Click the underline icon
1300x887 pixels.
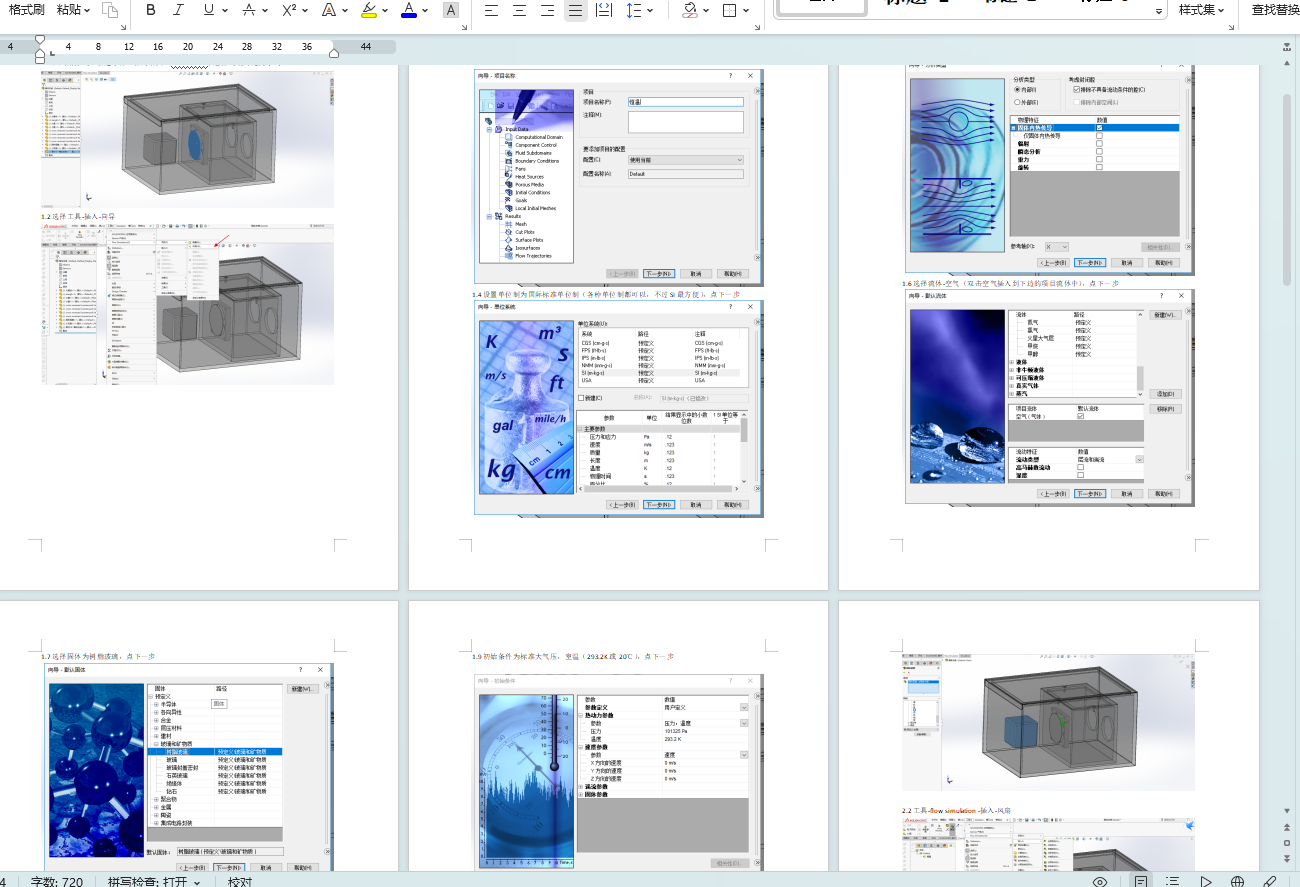coord(208,10)
